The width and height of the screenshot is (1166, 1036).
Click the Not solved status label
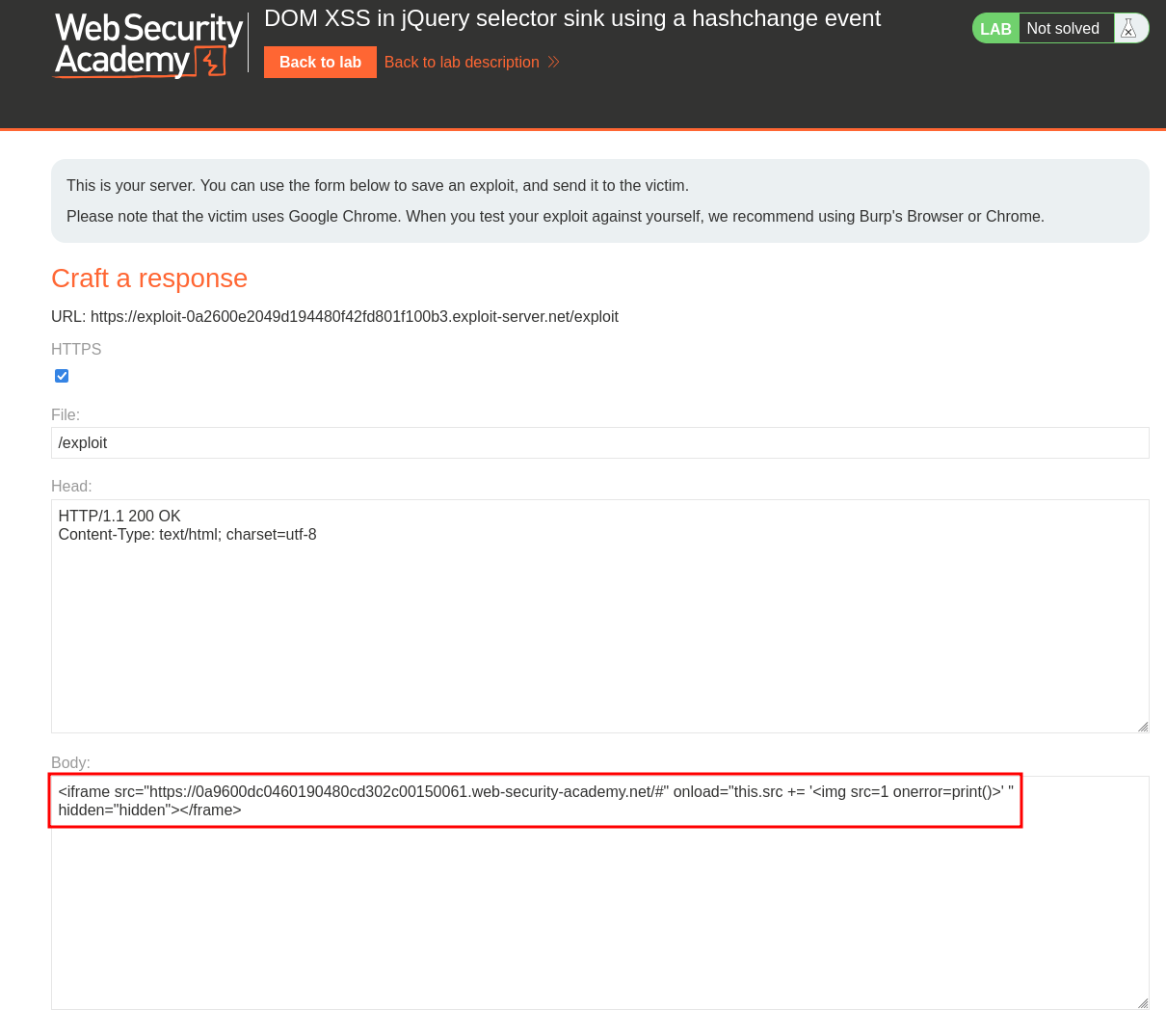[x=1063, y=29]
